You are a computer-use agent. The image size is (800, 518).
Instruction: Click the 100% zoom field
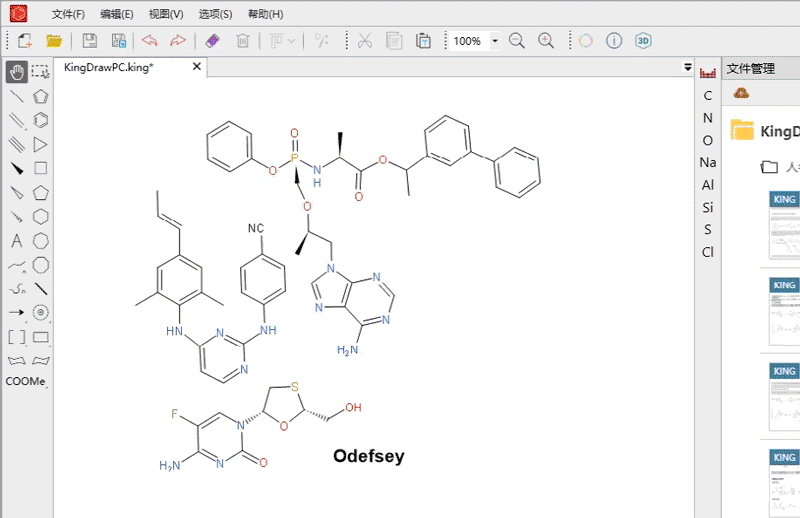468,41
